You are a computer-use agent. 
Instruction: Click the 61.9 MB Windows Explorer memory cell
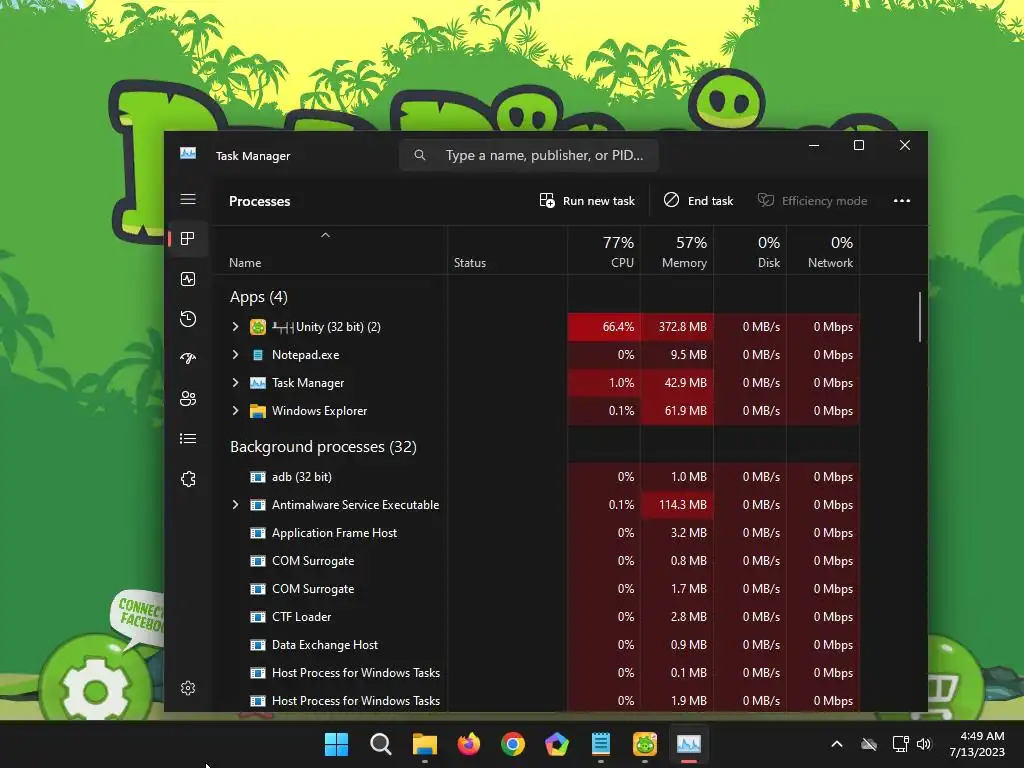pos(677,411)
